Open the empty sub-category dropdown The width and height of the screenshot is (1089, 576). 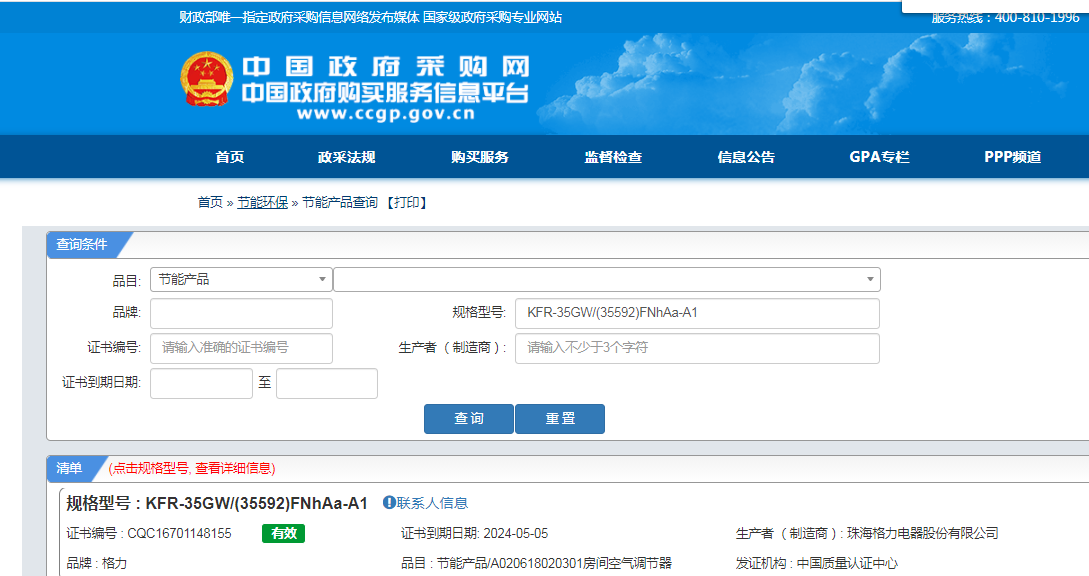click(x=607, y=279)
